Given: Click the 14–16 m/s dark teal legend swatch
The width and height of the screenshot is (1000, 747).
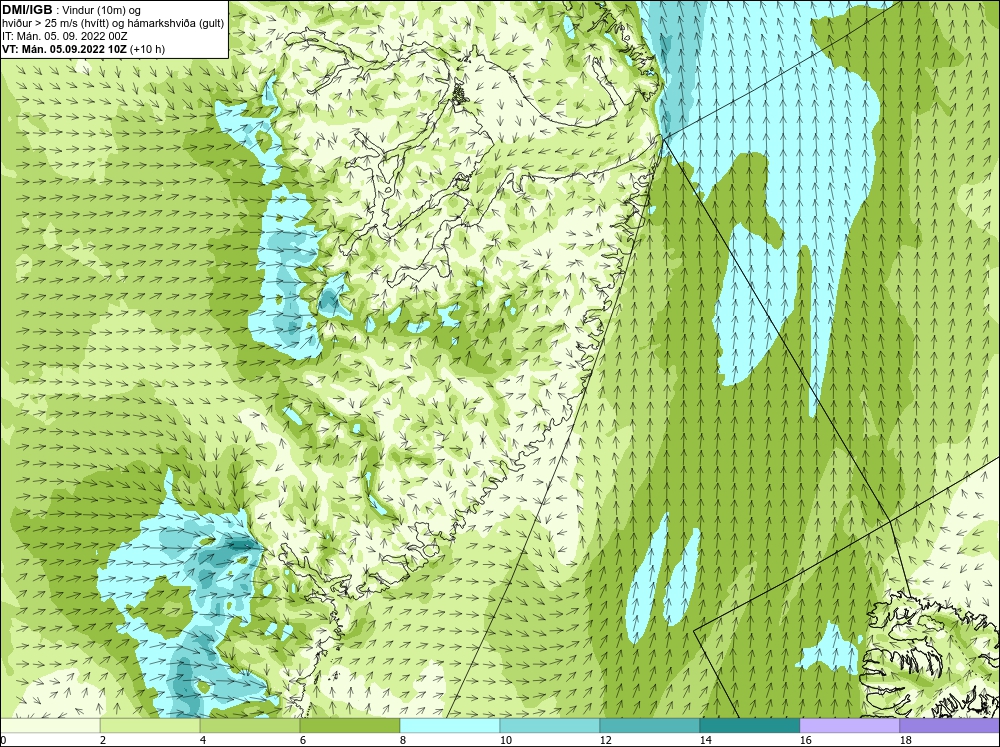Looking at the screenshot, I should [749, 725].
